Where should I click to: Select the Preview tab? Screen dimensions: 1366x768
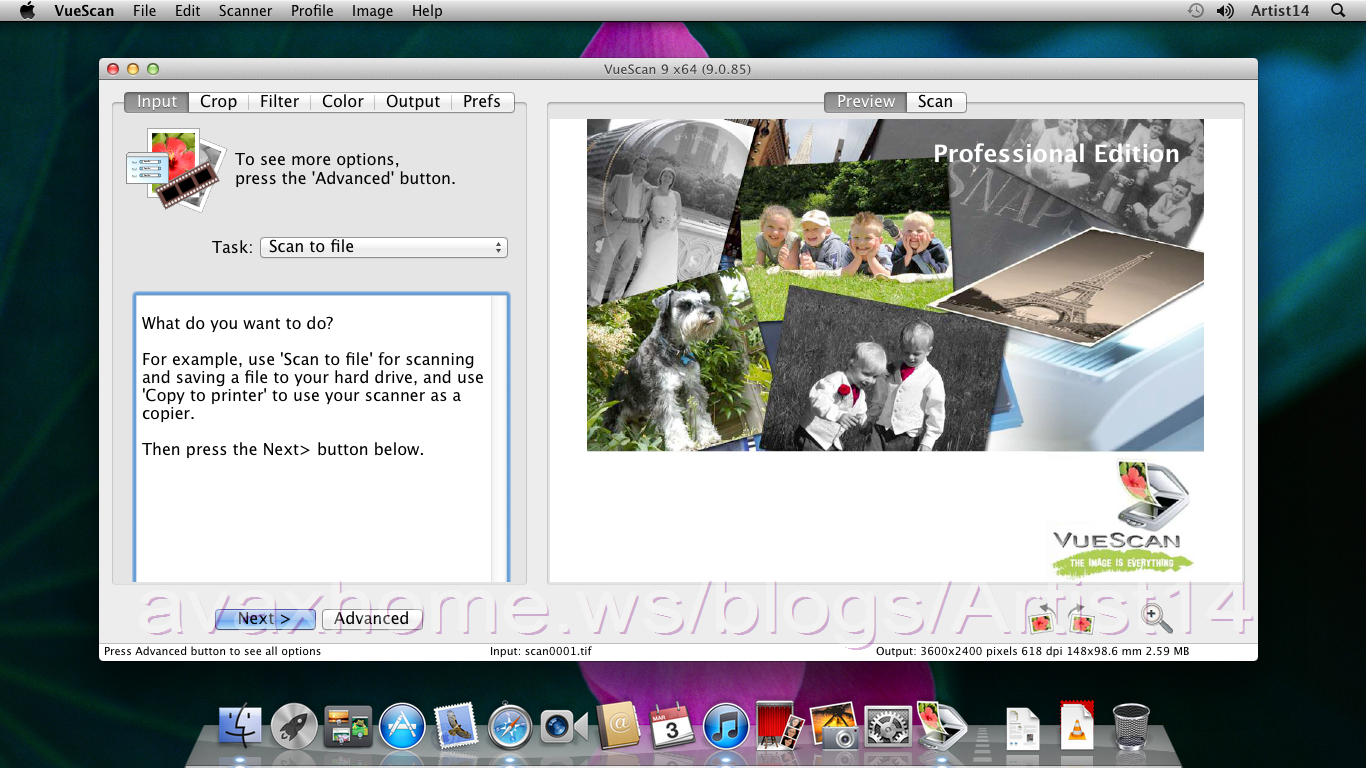coord(865,102)
